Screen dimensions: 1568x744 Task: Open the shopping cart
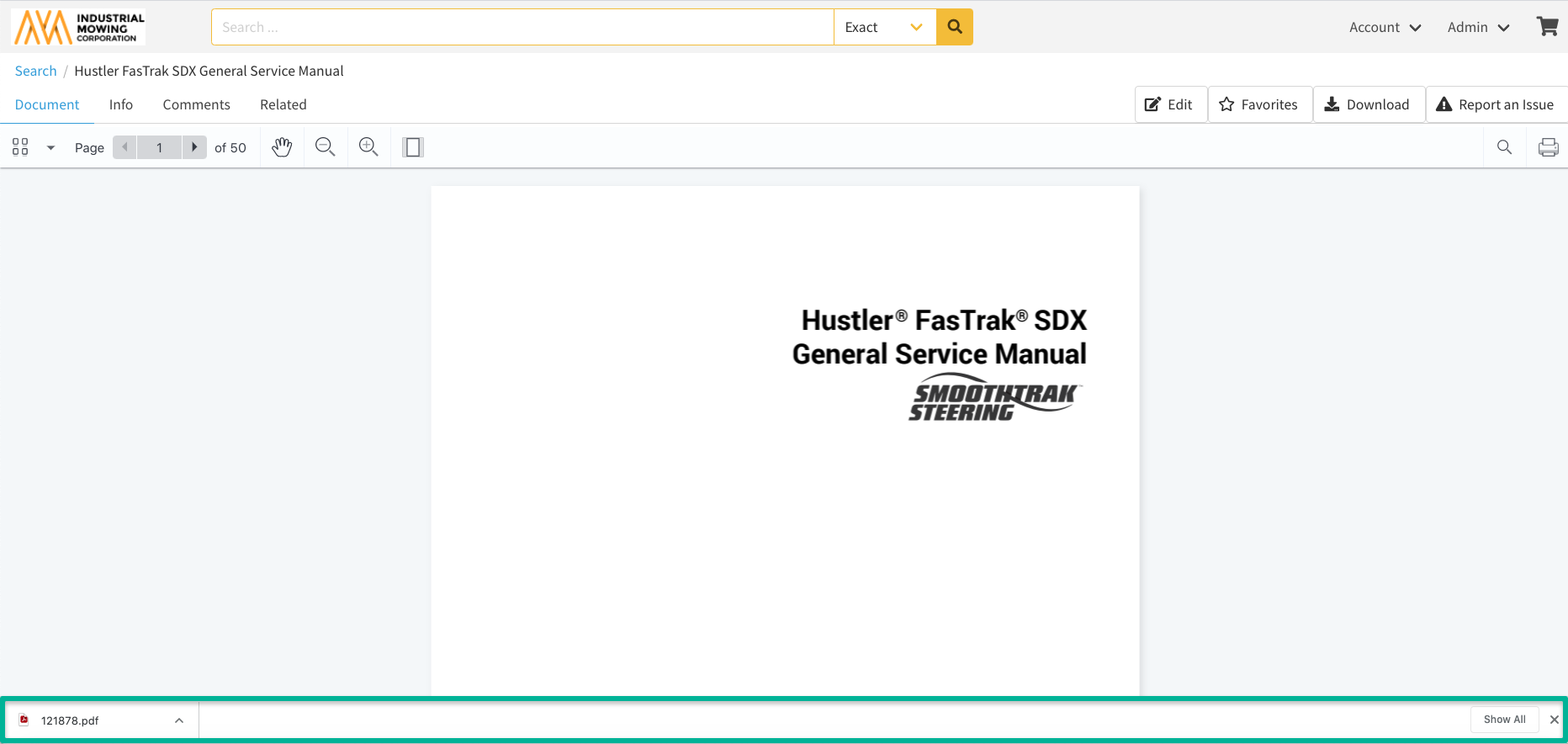point(1547,27)
